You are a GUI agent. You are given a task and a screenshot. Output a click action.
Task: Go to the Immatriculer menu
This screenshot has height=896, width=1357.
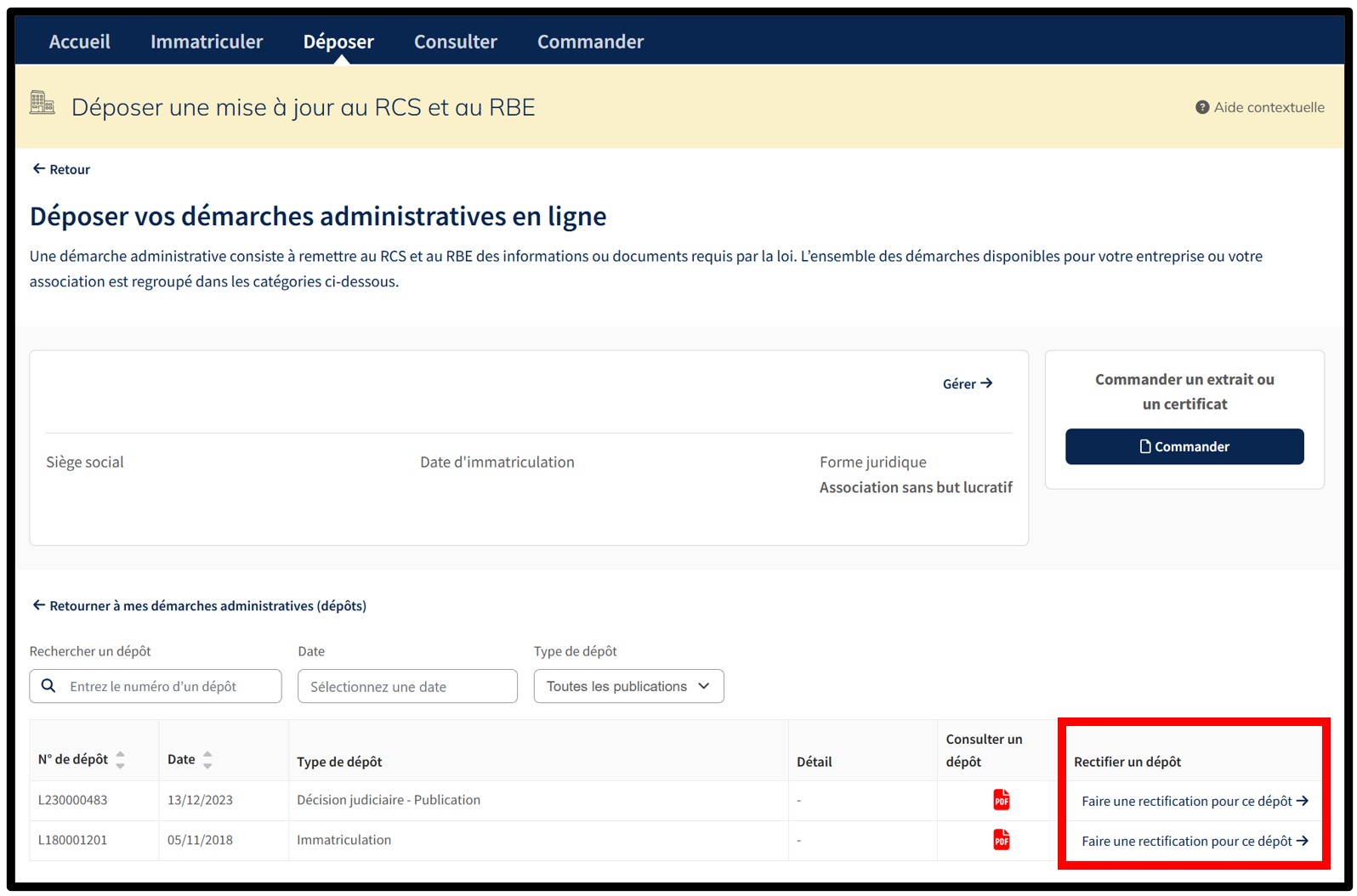pos(207,42)
